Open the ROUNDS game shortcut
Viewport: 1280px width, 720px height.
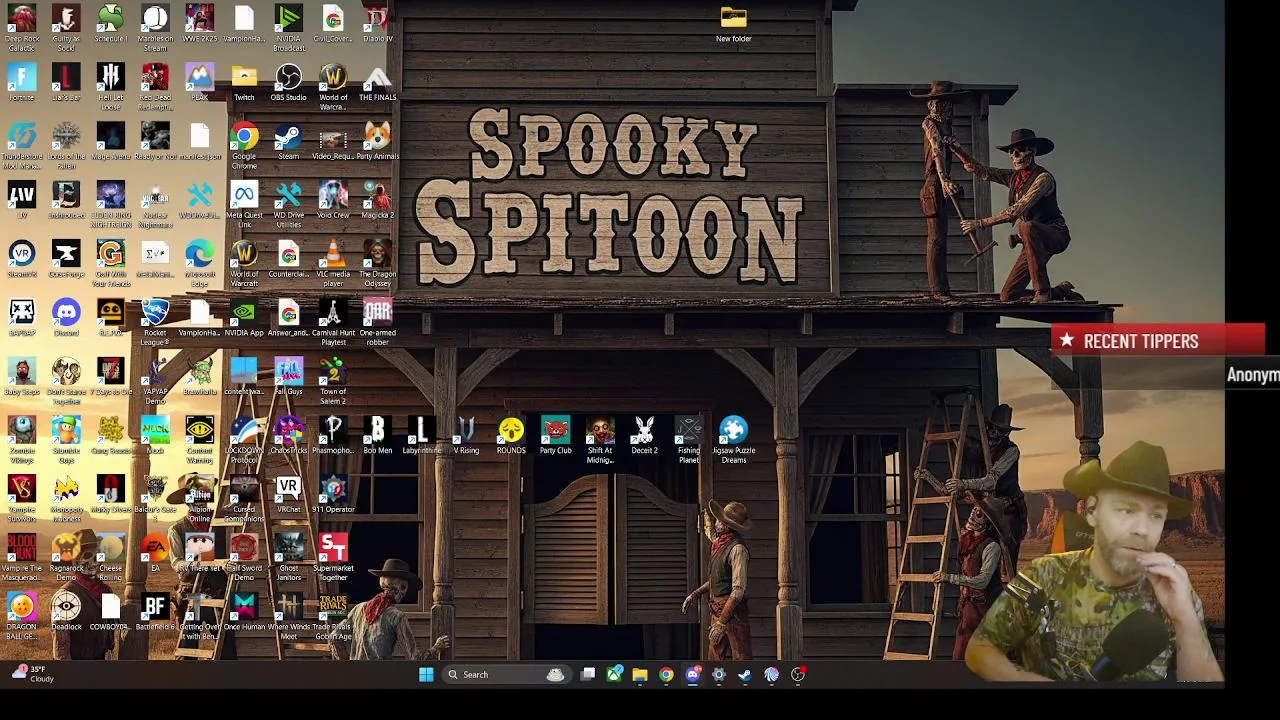511,436
